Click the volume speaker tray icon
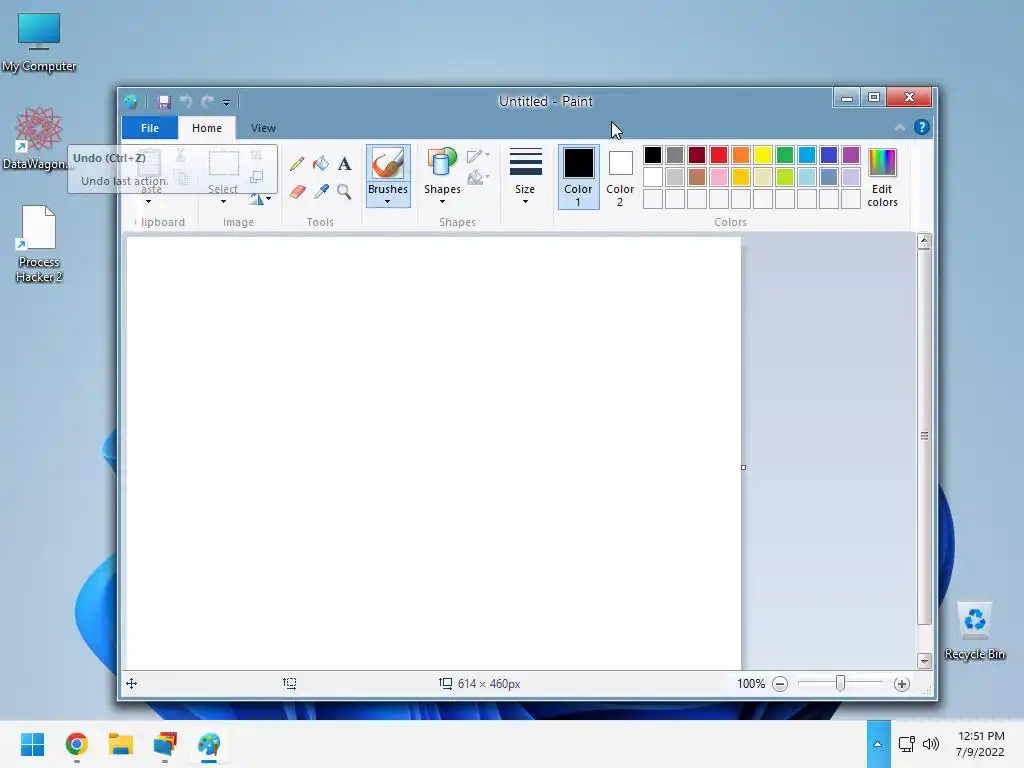 point(931,744)
